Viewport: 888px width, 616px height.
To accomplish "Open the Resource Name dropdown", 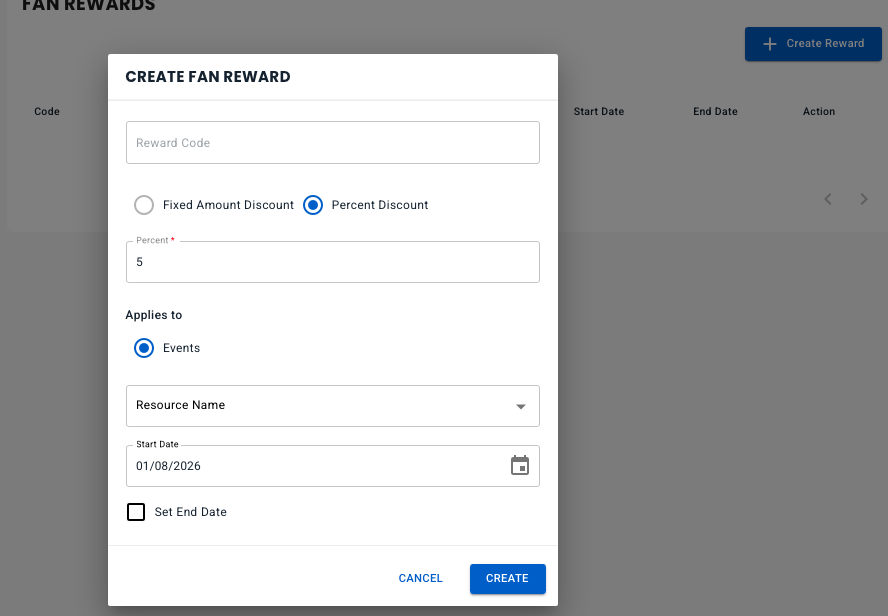I will 320,406.
